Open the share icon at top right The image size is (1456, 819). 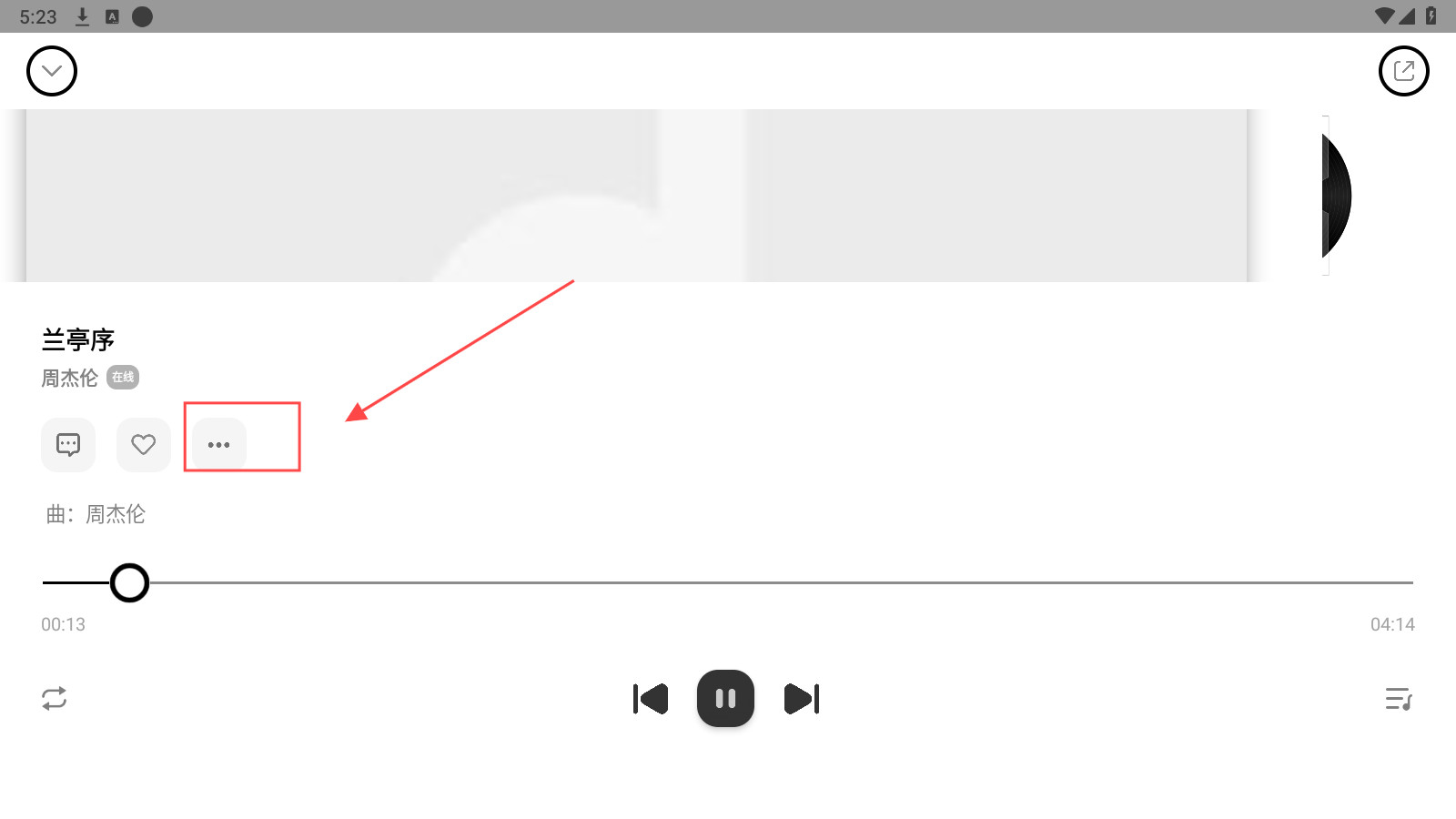tap(1404, 71)
